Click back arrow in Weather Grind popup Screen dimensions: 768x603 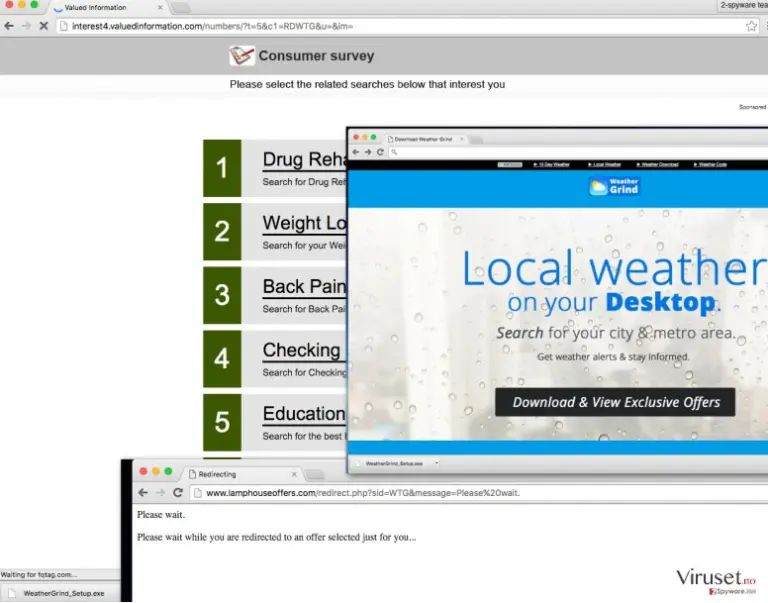pos(356,152)
